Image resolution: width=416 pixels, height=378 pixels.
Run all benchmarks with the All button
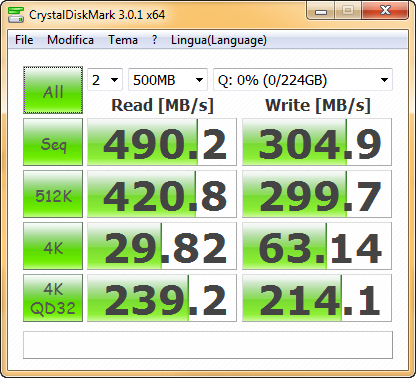click(53, 90)
